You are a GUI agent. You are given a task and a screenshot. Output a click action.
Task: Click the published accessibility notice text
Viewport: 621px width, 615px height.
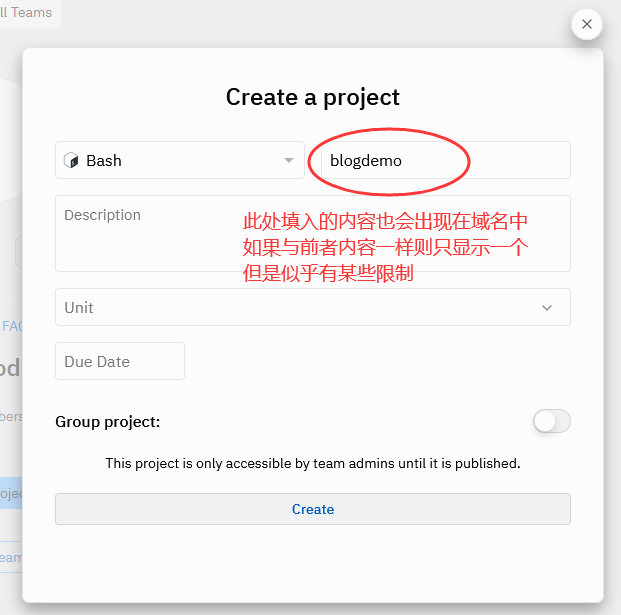(x=312, y=463)
